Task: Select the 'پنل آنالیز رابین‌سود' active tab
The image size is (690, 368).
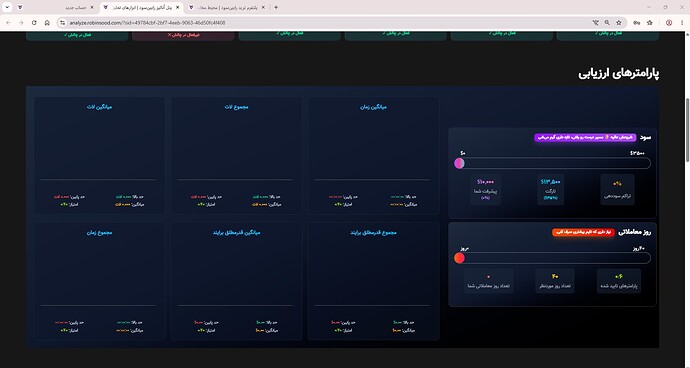Action: [x=142, y=7]
